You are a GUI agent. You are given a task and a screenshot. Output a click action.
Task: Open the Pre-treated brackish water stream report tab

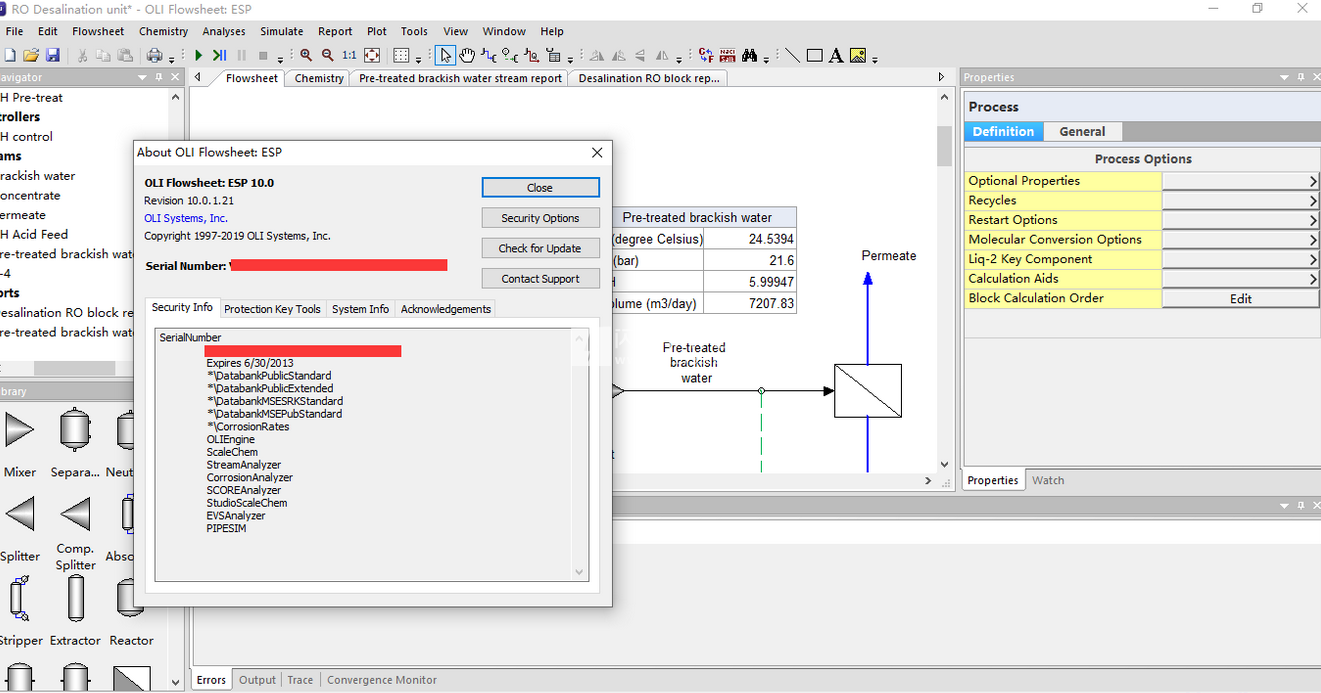460,78
